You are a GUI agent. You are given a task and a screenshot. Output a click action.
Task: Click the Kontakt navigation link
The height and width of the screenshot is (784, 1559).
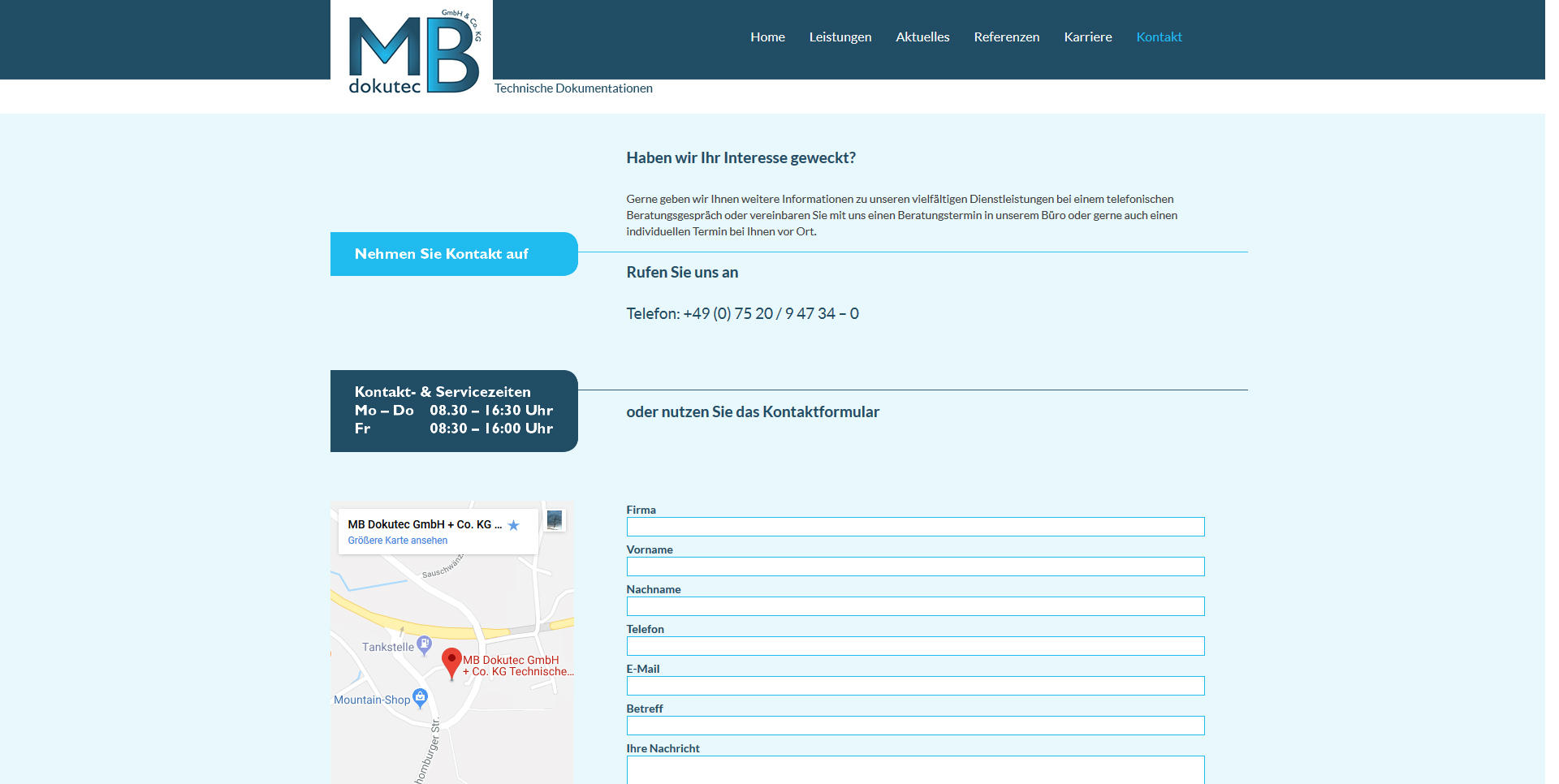(x=1159, y=37)
